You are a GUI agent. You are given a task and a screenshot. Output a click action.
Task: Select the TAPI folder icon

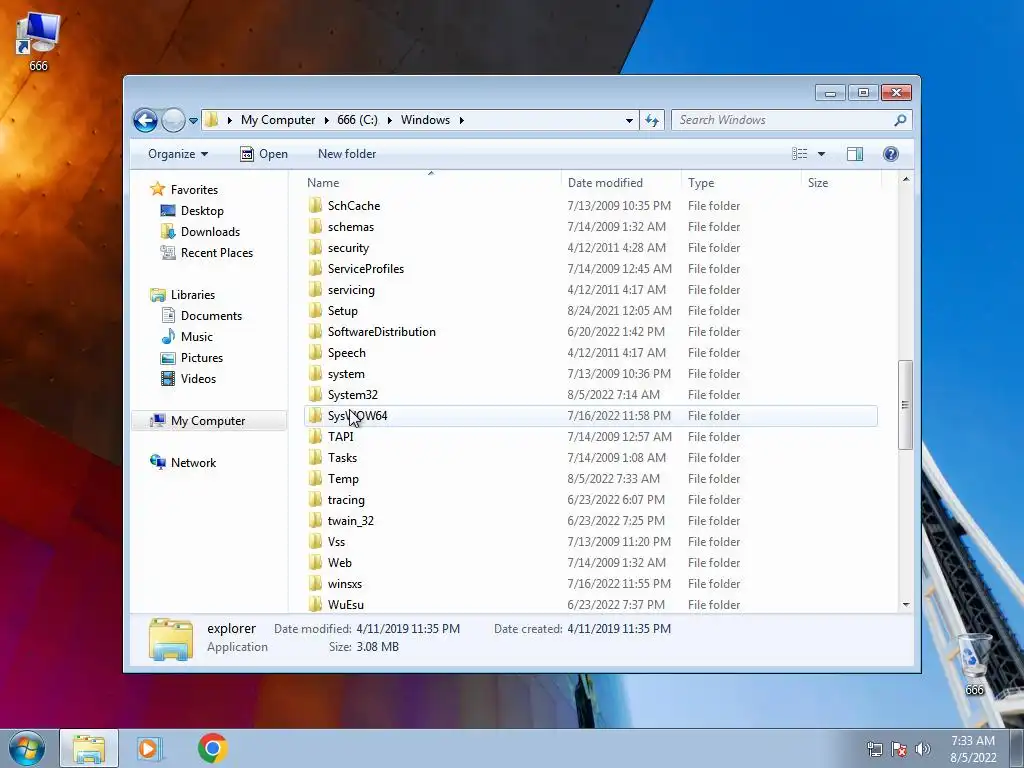pos(315,437)
